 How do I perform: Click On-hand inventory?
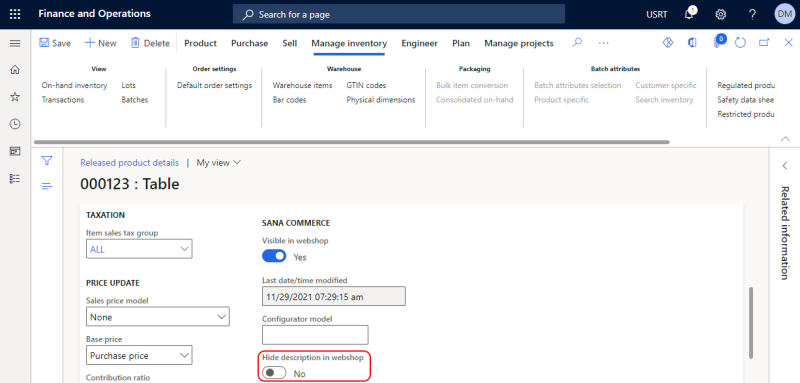pyautogui.click(x=74, y=85)
